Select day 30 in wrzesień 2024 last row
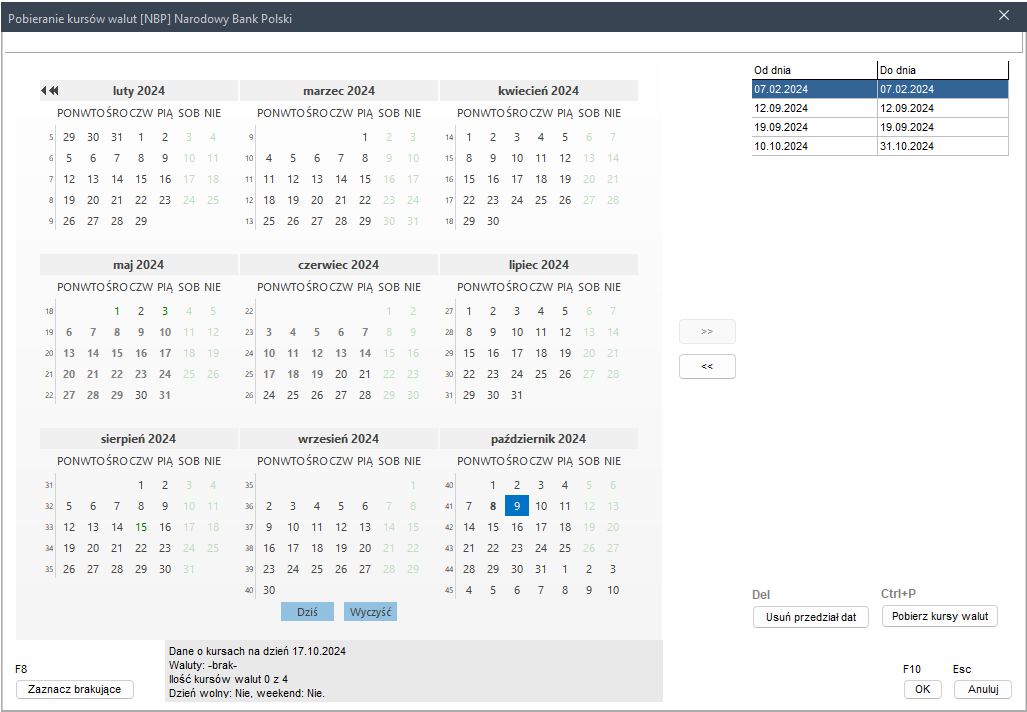 [269, 590]
